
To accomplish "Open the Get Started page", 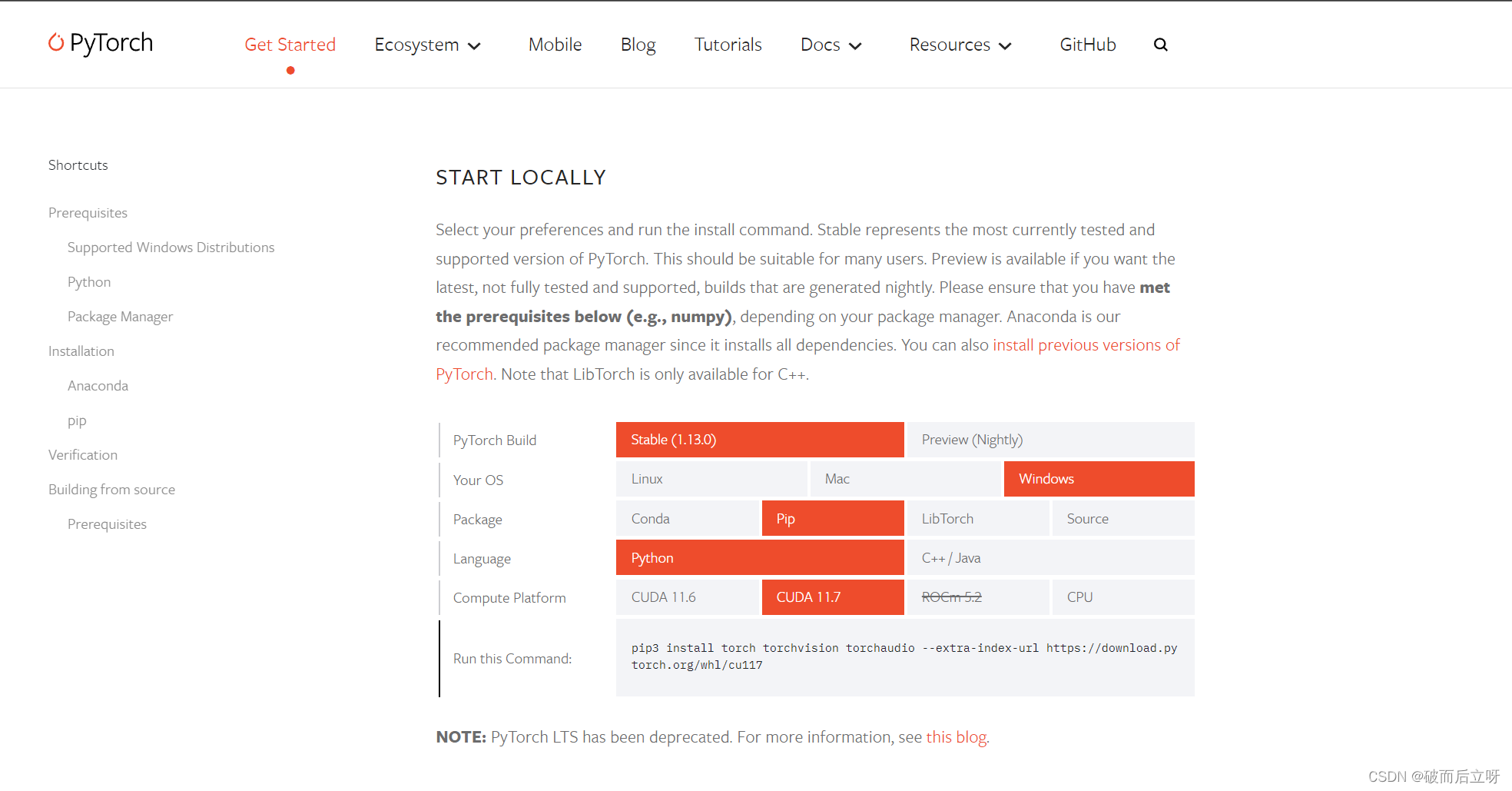I will [290, 45].
